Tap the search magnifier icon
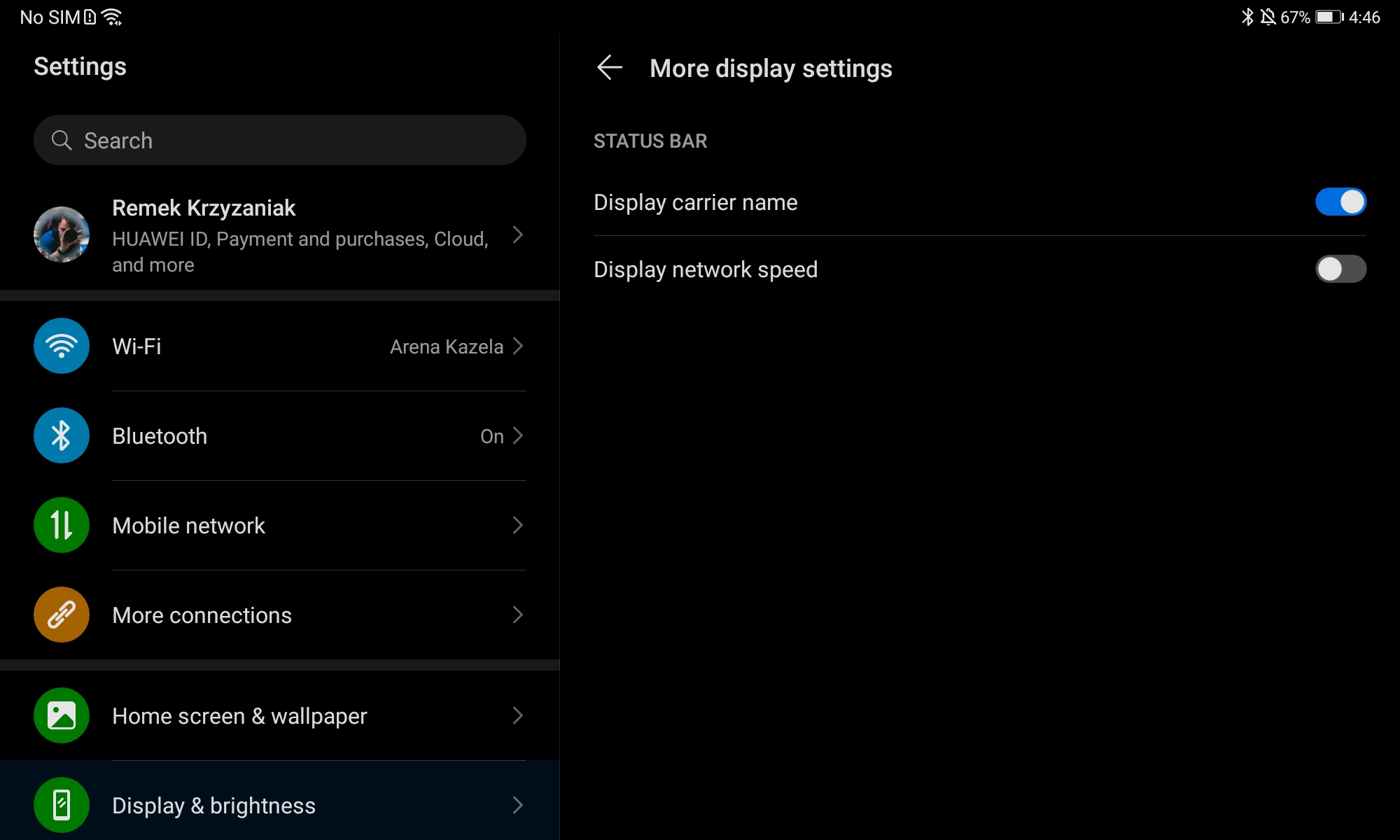This screenshot has height=840, width=1400. pyautogui.click(x=62, y=140)
